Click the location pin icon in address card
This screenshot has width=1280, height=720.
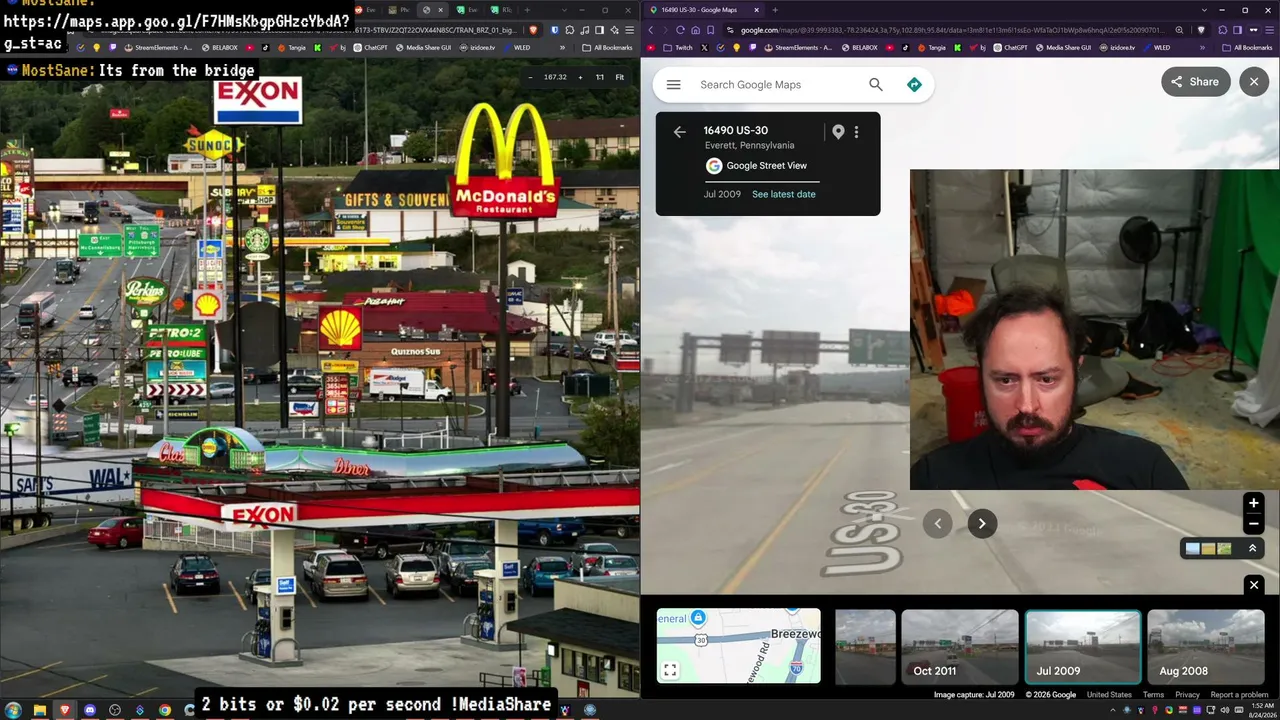[838, 132]
